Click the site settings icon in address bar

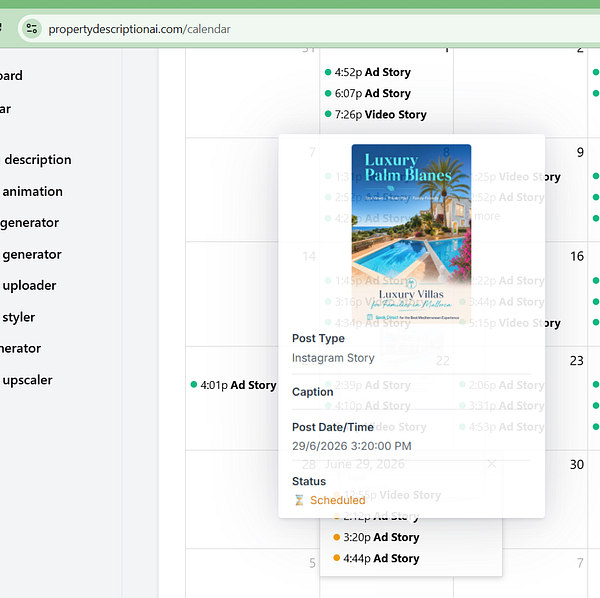(x=32, y=29)
